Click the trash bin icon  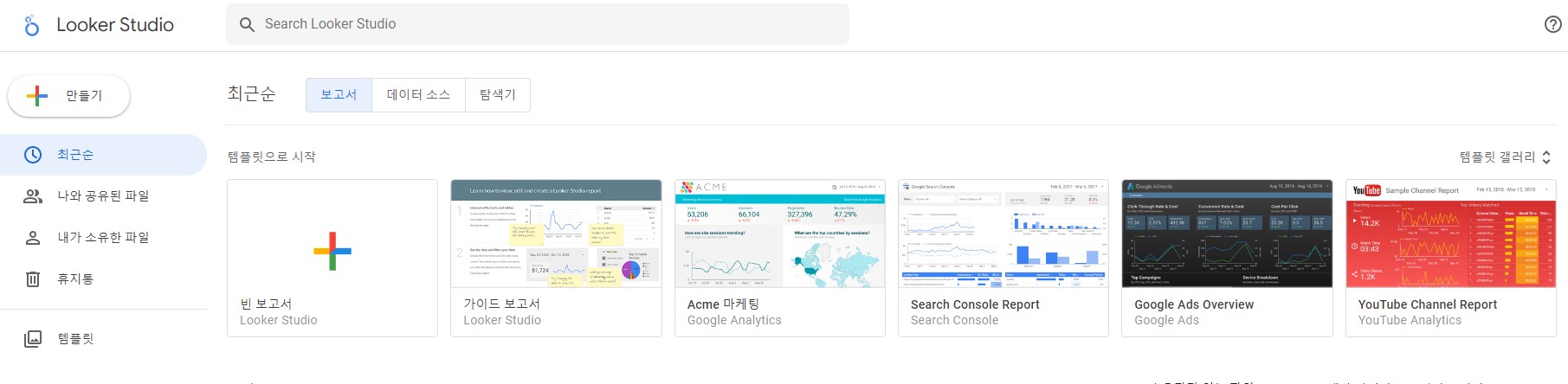pos(33,279)
